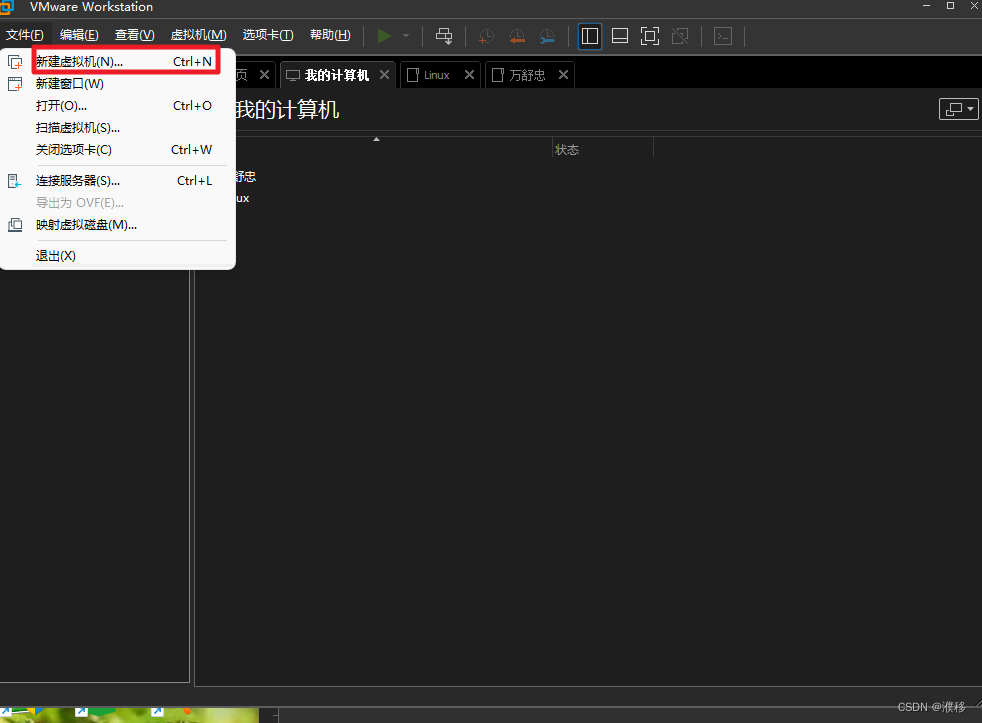Click the New Window menu icon
Screen dimensions: 982x723
tap(15, 84)
